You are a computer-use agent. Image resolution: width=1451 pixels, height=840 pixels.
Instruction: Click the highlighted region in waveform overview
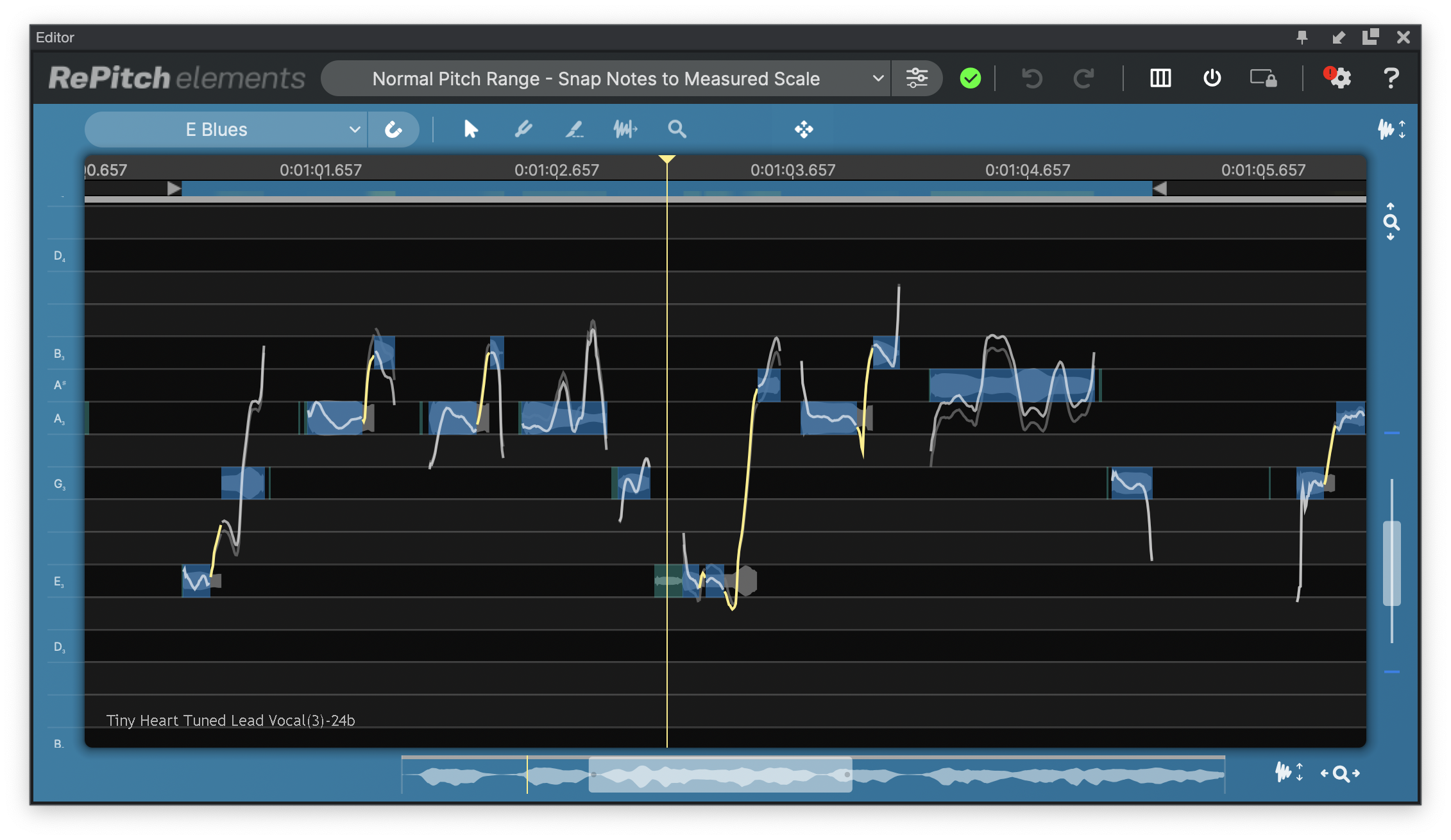(x=720, y=775)
